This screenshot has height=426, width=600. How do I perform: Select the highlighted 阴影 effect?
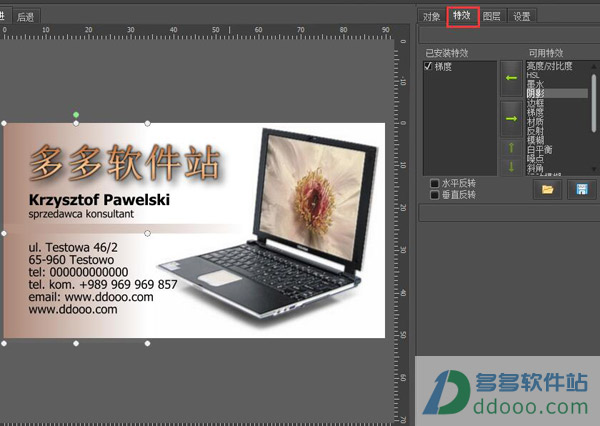point(557,93)
